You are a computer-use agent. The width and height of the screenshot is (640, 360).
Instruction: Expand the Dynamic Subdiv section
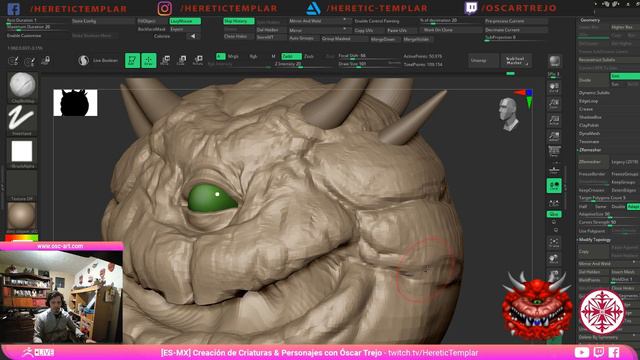pos(594,93)
